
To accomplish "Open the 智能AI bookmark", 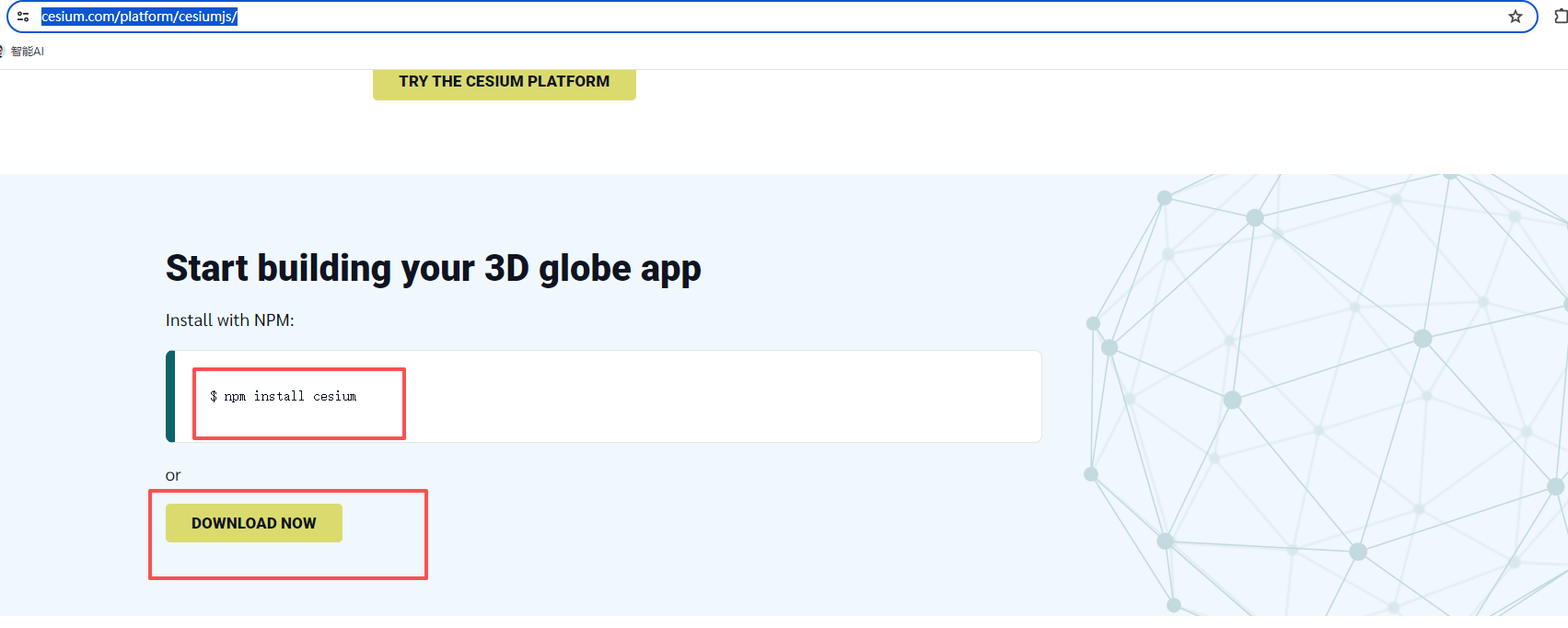I will [x=22, y=52].
